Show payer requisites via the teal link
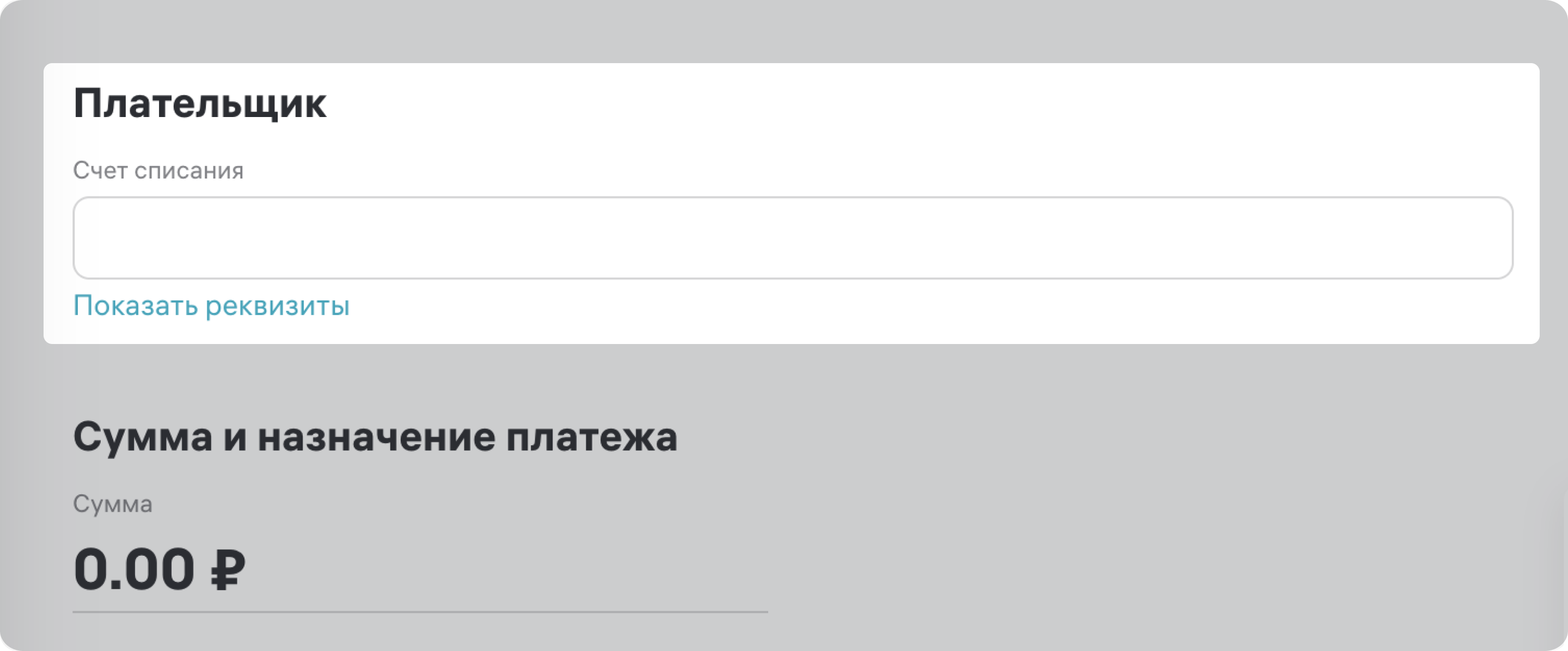This screenshot has width=1568, height=651. point(211,305)
